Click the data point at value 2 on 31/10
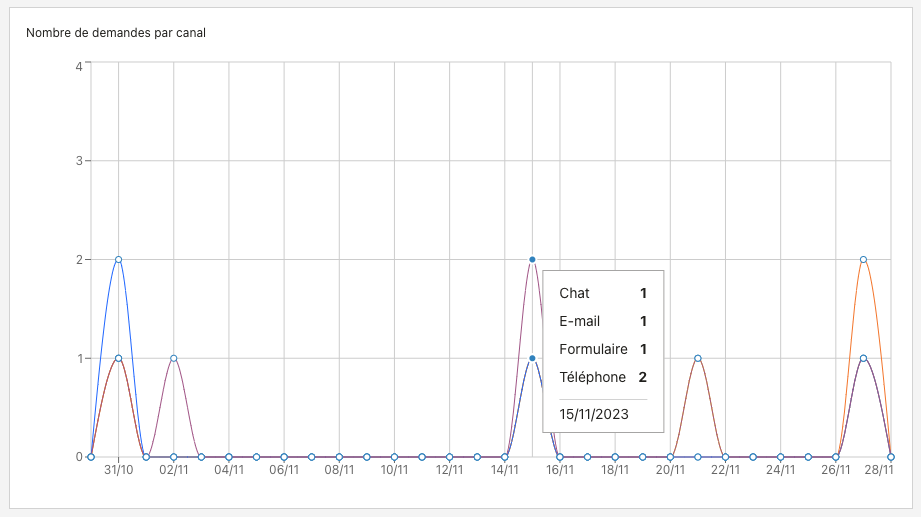This screenshot has height=517, width=921. (119, 259)
